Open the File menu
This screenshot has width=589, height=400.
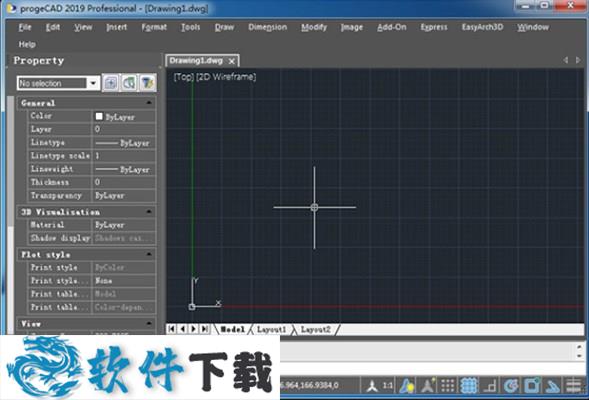tap(25, 27)
